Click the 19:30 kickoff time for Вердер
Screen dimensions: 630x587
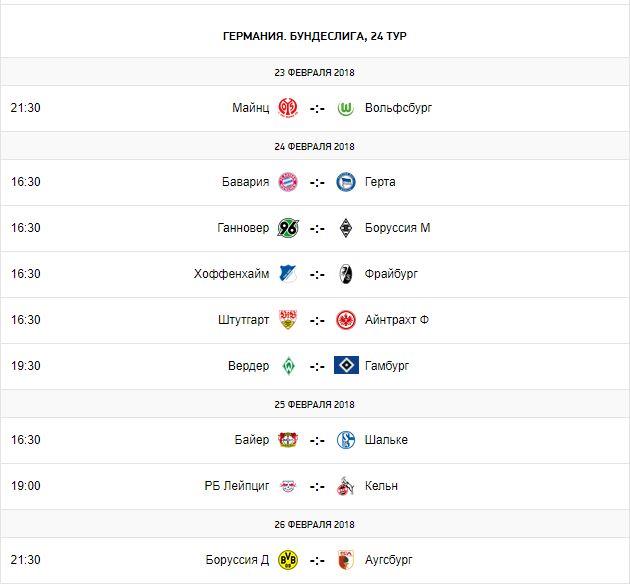26,366
